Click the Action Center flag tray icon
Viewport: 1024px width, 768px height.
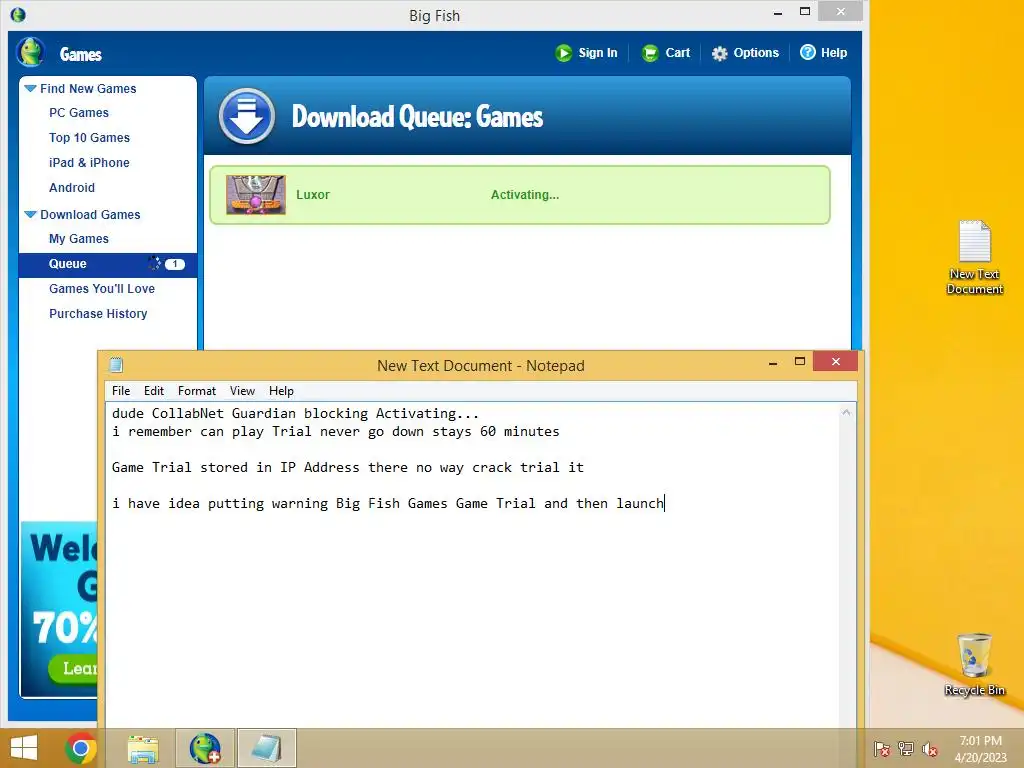[882, 748]
